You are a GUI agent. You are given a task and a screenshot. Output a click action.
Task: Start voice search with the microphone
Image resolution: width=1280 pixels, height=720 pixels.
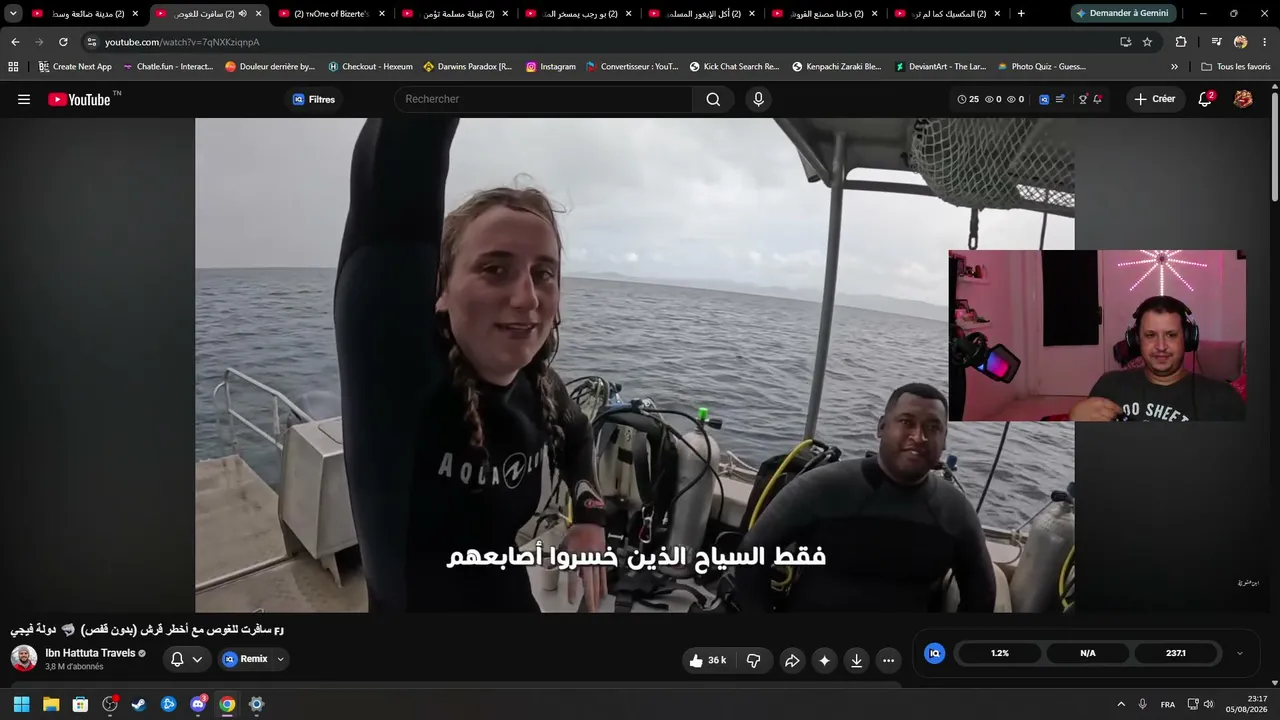coord(758,99)
